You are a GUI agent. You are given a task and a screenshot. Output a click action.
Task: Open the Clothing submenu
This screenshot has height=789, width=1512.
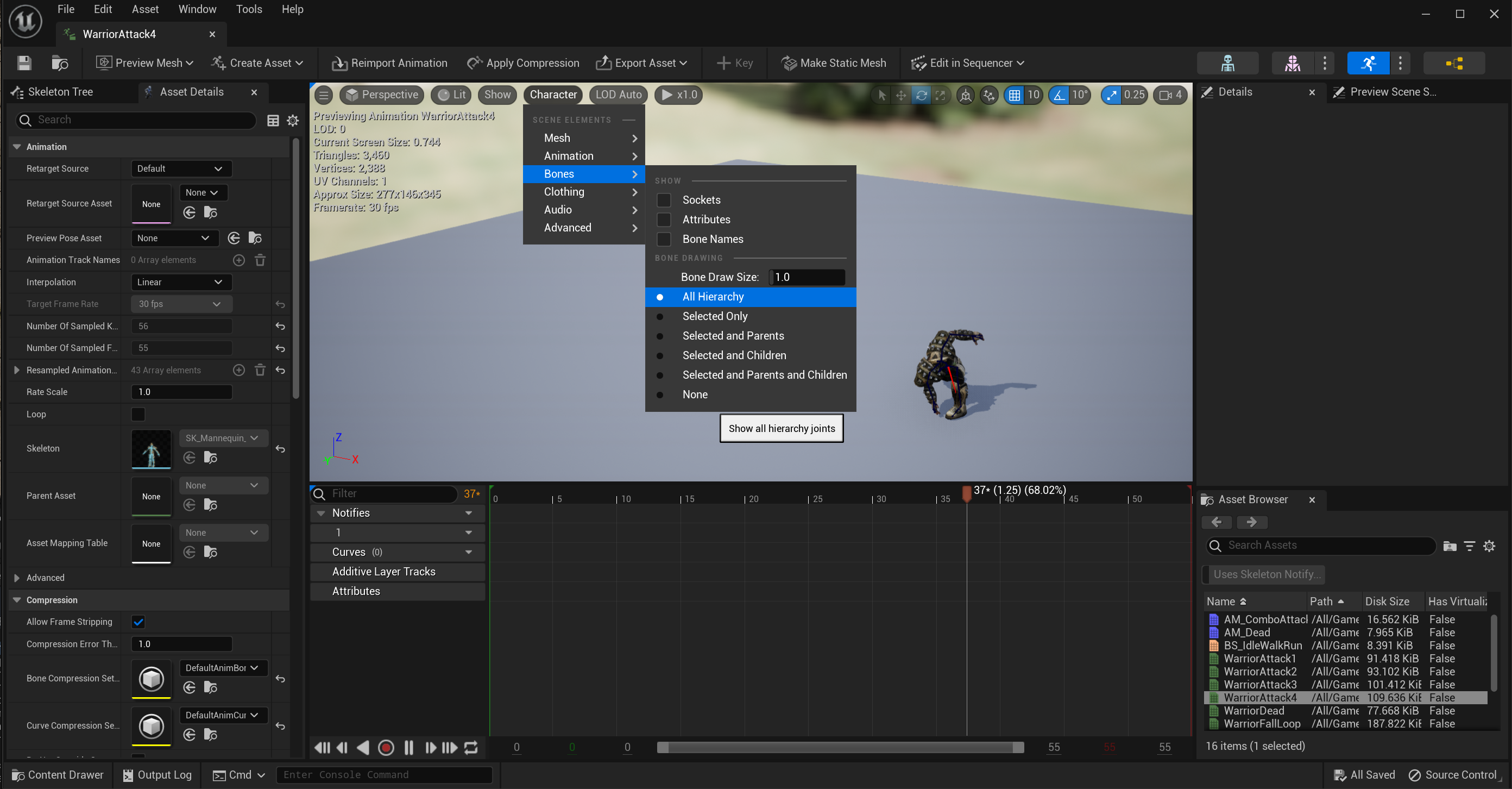point(583,192)
